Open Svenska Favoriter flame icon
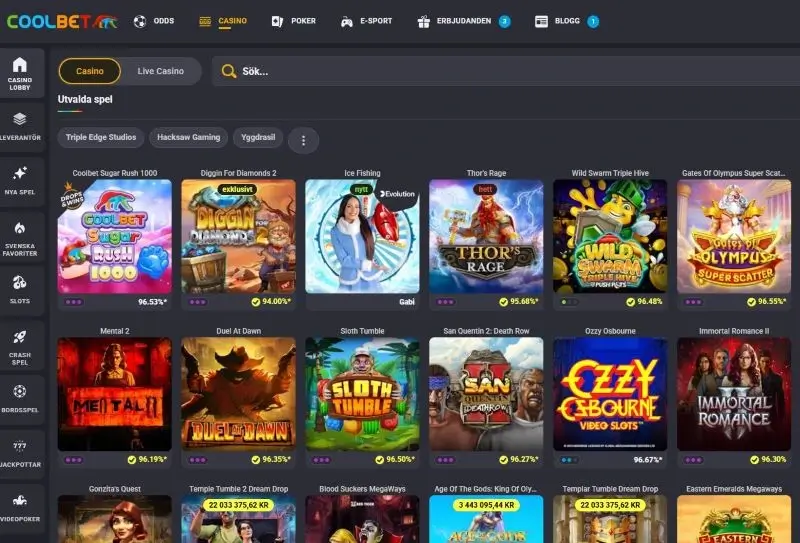This screenshot has height=543, width=800. [x=19, y=228]
